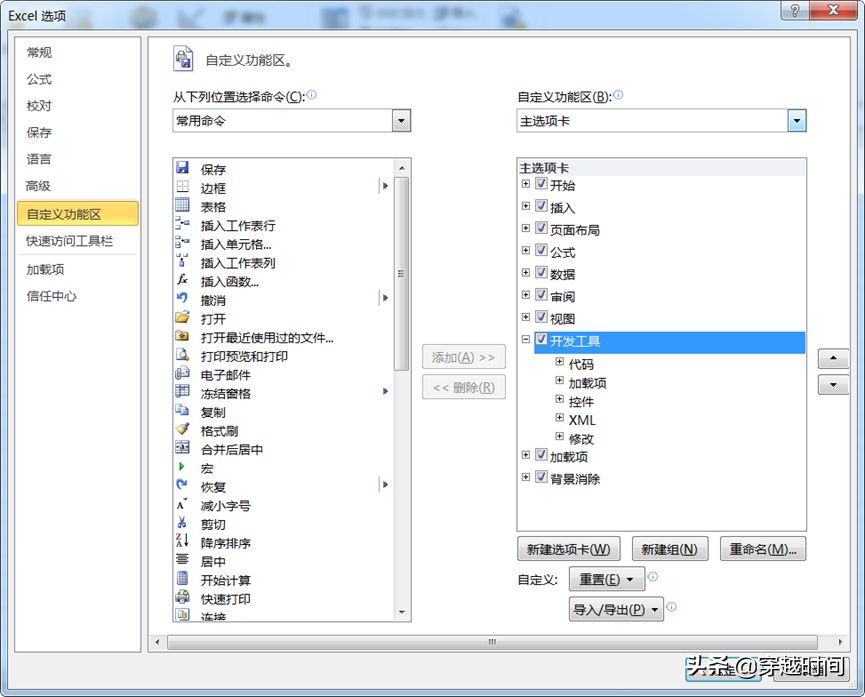Select the 剪切 scissors icon

182,523
